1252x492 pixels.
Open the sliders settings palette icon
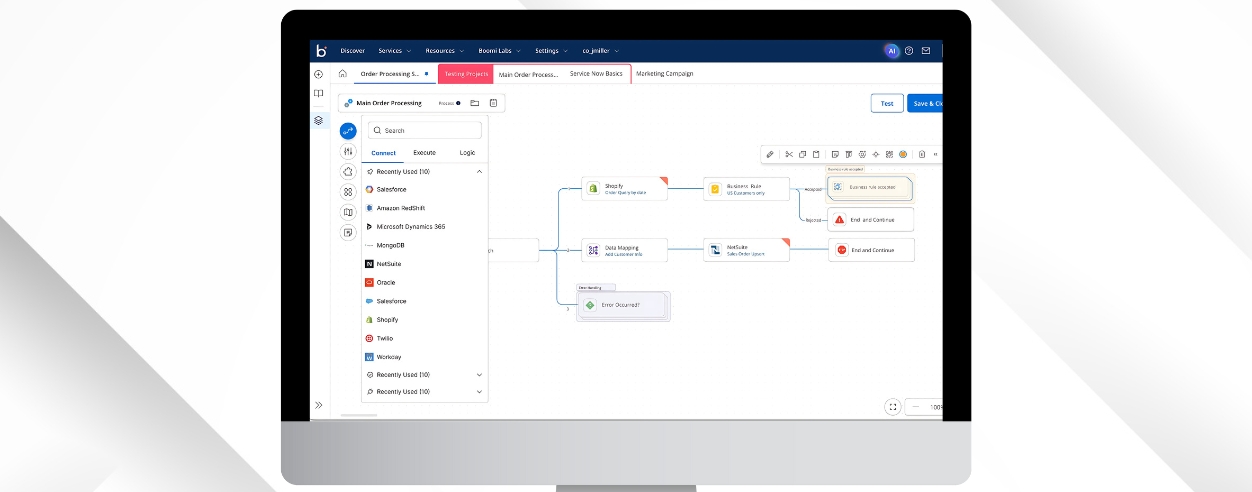coord(348,151)
